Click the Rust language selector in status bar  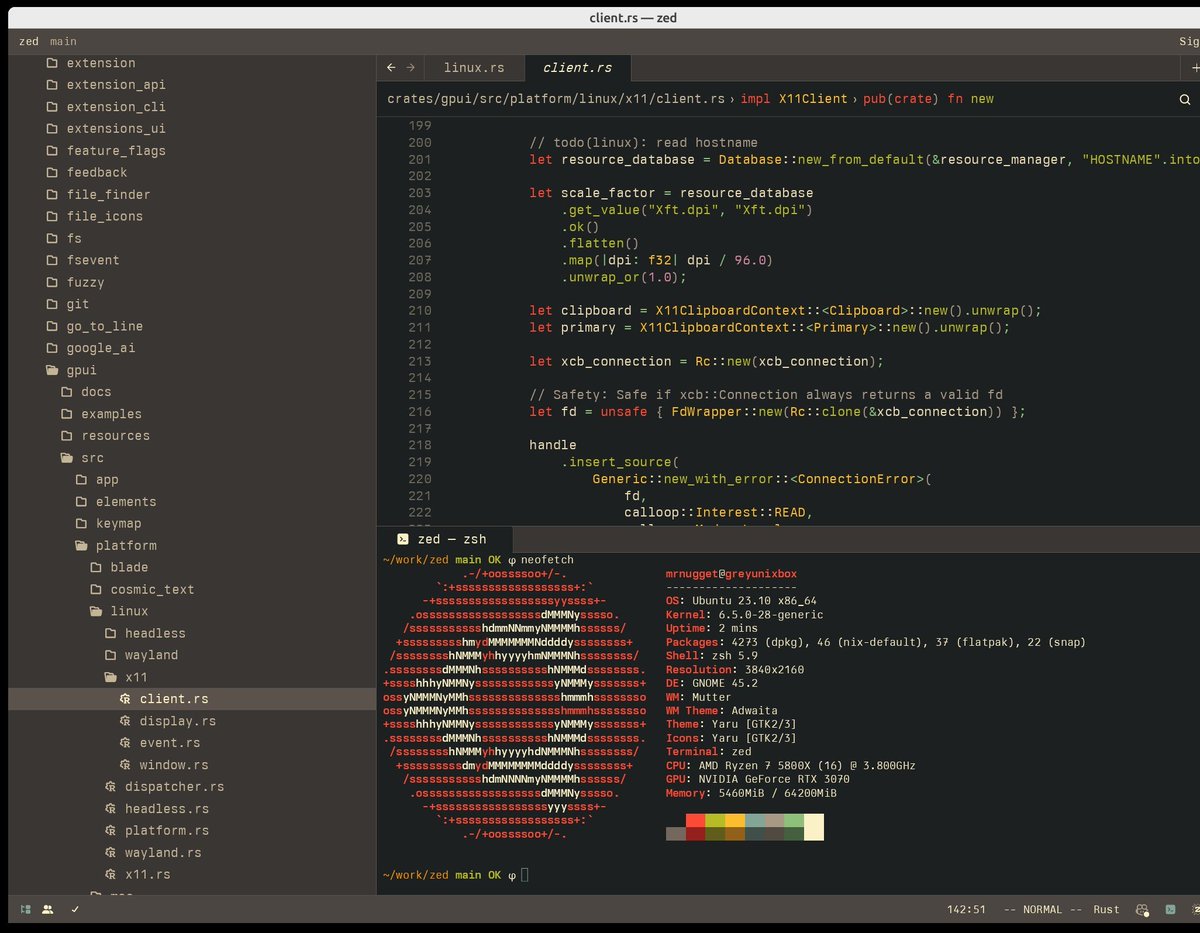[x=1107, y=910]
